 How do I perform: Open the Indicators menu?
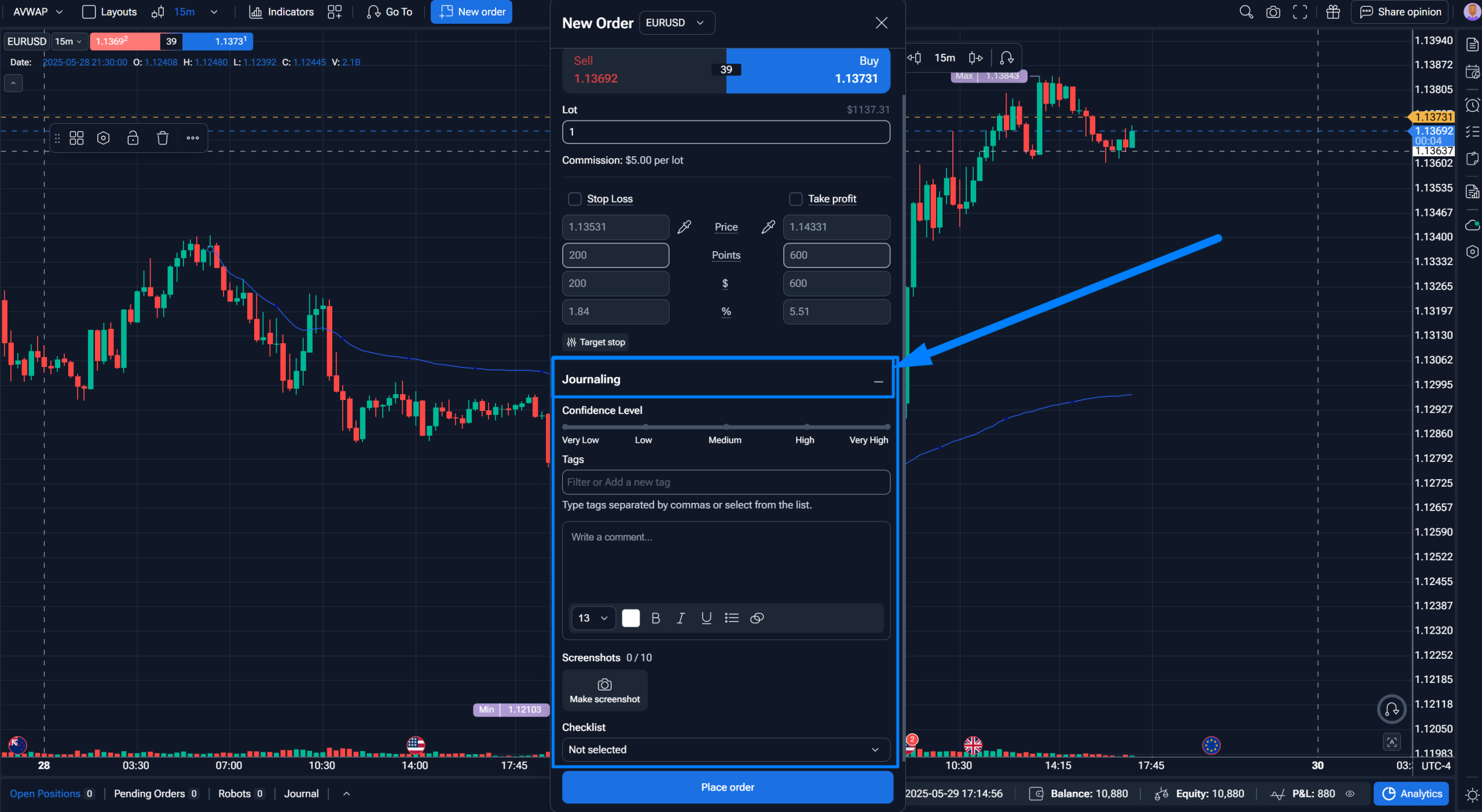coord(281,12)
